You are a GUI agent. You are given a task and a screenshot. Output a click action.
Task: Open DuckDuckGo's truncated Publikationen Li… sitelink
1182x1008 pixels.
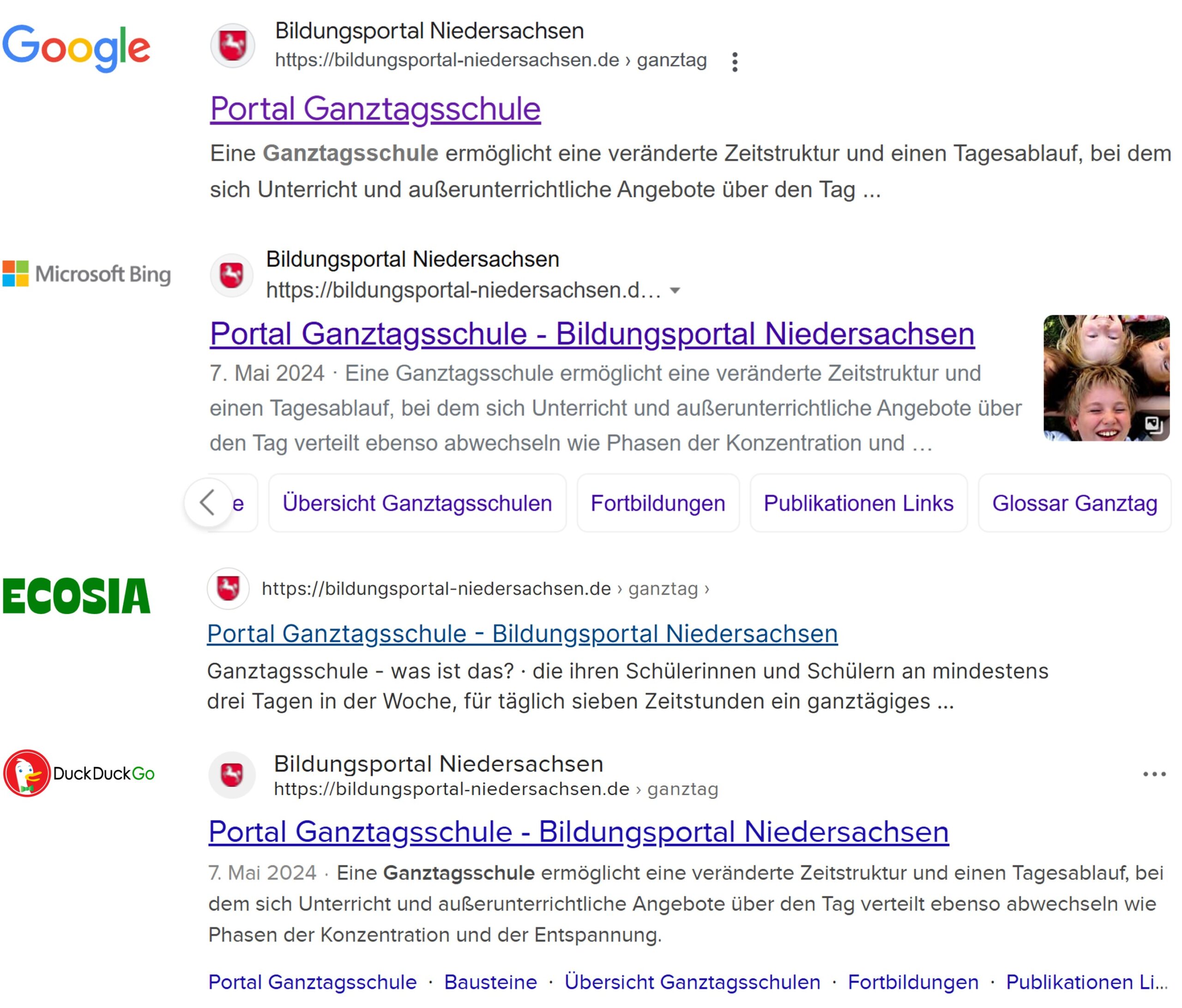tap(1087, 982)
